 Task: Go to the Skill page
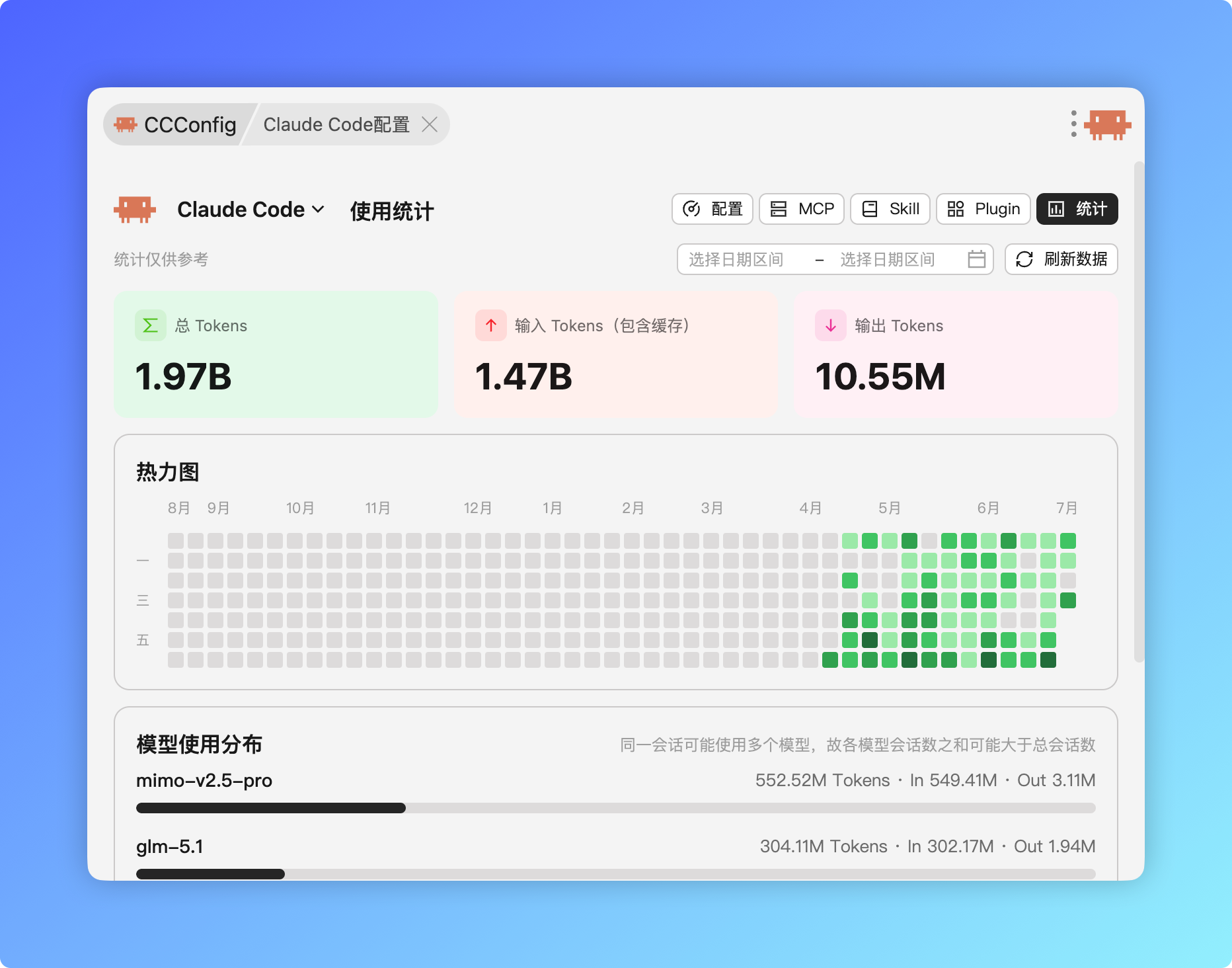tap(890, 209)
